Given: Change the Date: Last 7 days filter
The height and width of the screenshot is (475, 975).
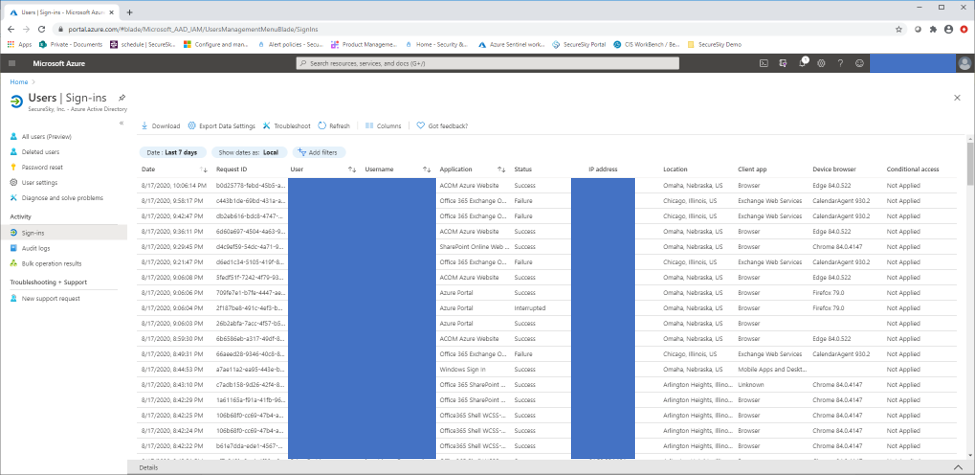Looking at the screenshot, I should click(172, 152).
